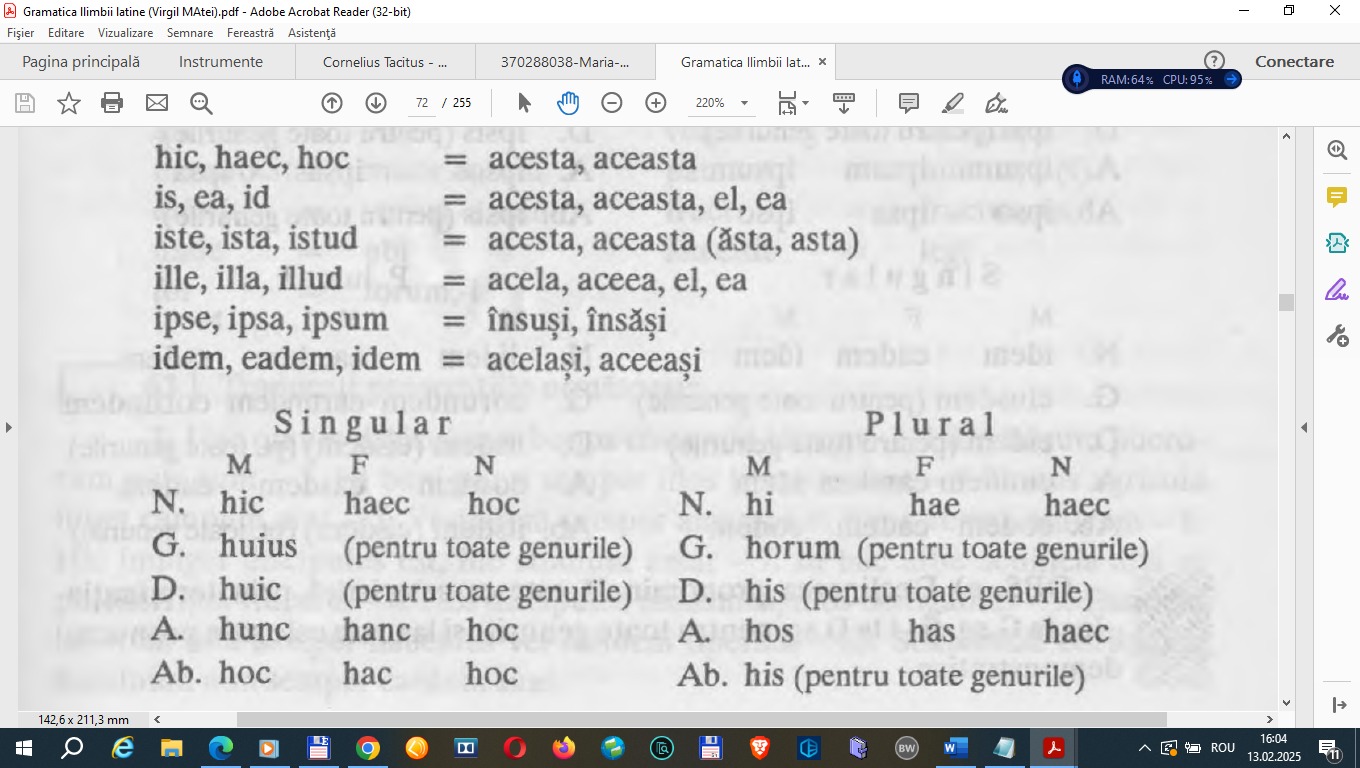Activate the hand pan tool
The height and width of the screenshot is (768, 1360).
coord(568,103)
